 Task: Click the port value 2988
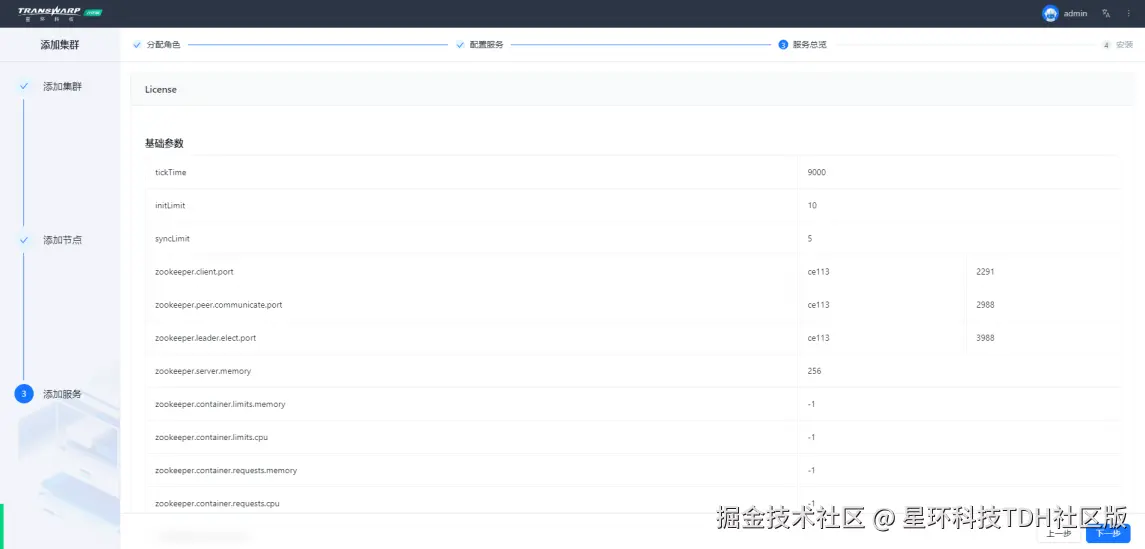pyautogui.click(x=985, y=305)
